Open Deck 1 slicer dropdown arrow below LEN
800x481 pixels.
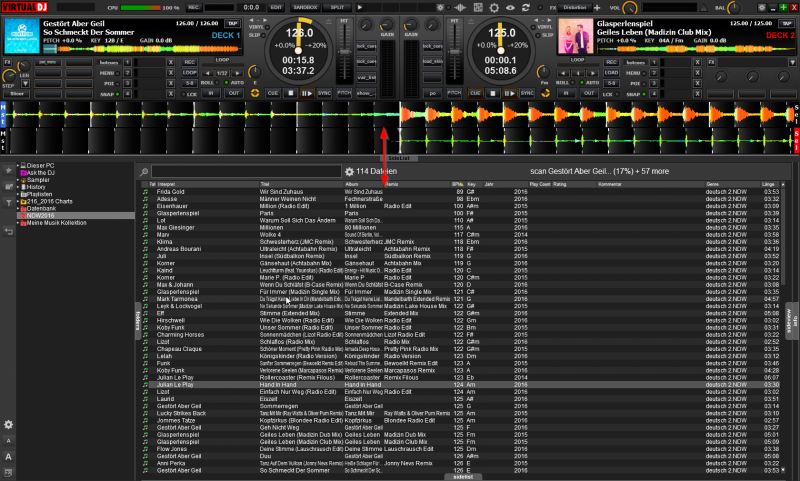[25, 84]
